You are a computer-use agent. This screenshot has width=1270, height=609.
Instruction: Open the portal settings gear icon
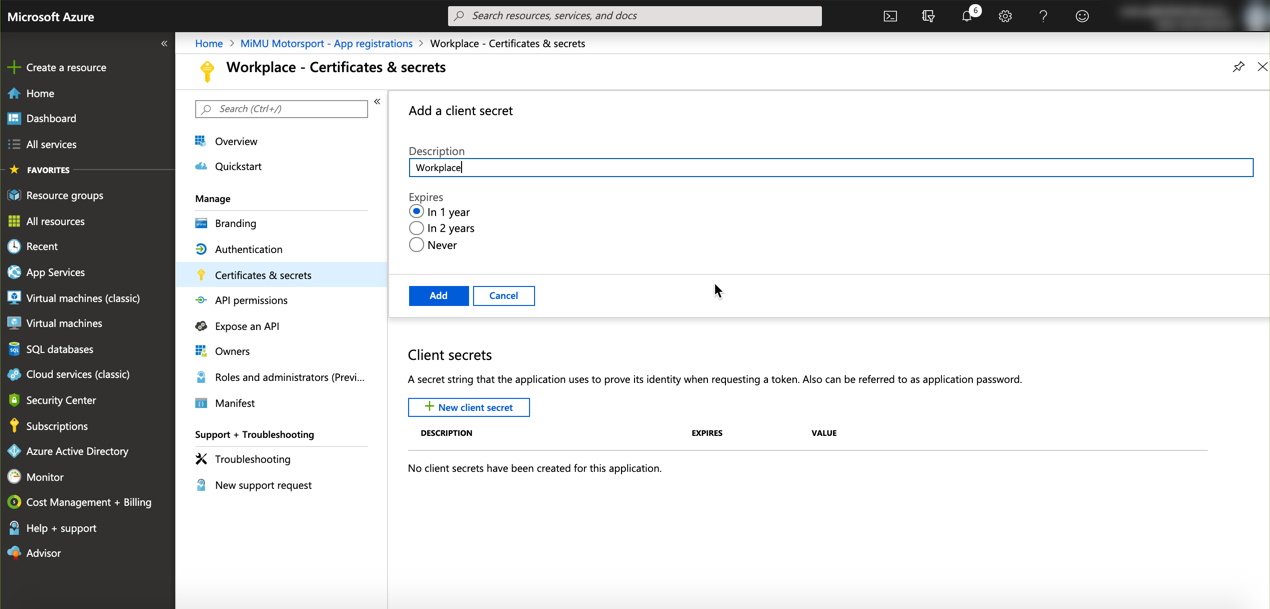[1005, 16]
